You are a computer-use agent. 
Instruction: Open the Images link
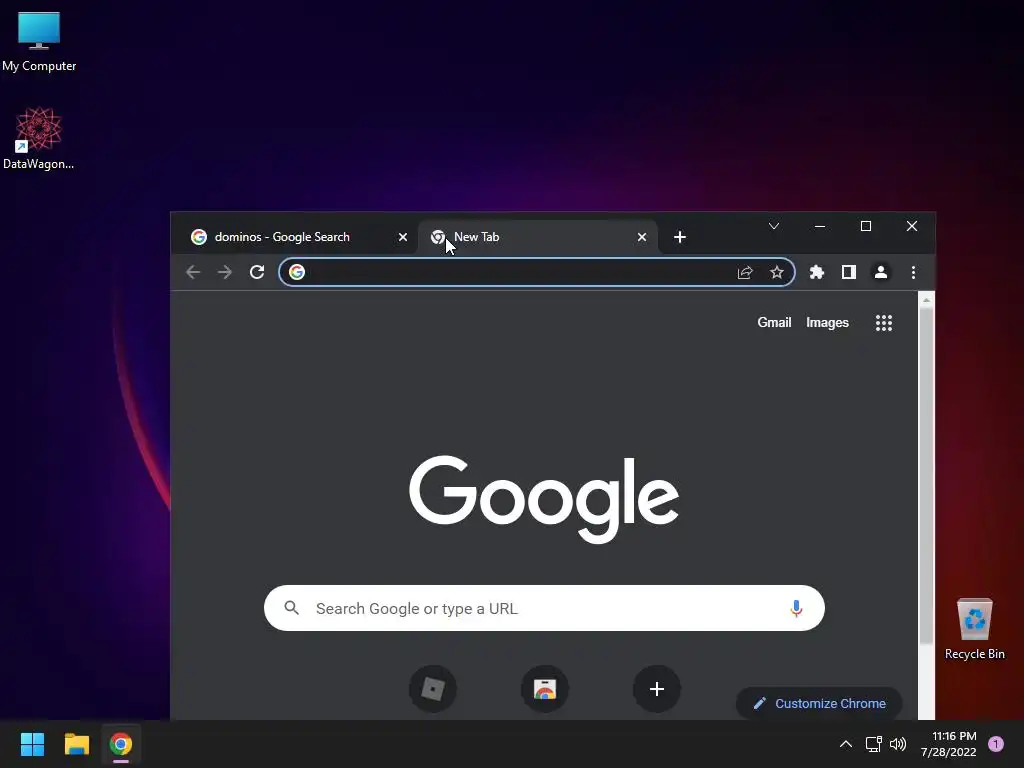827,323
